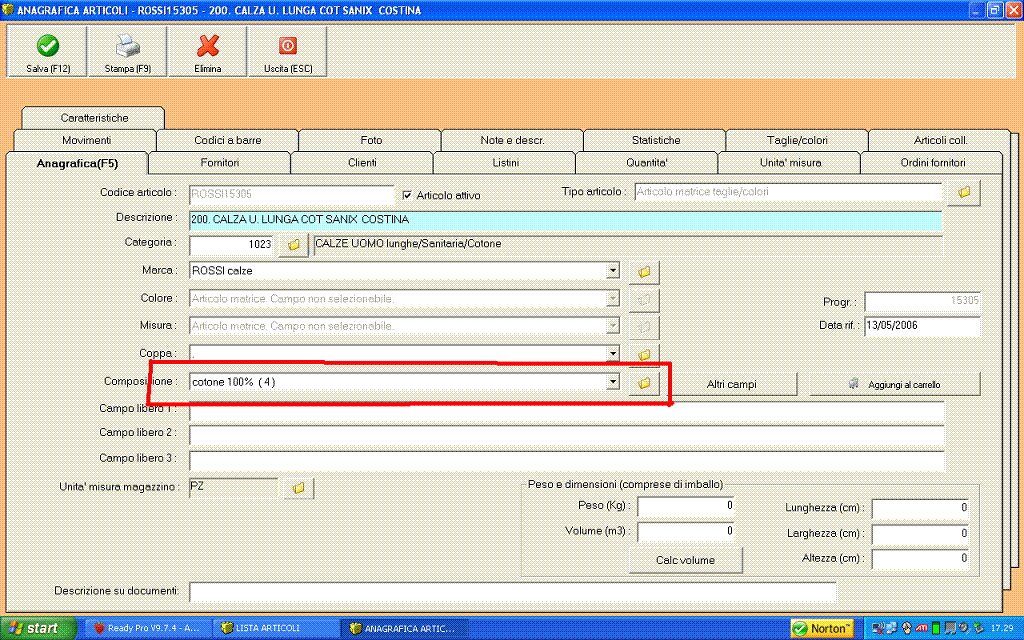Image resolution: width=1024 pixels, height=640 pixels.
Task: Open the Windows start button
Action: tap(38, 628)
